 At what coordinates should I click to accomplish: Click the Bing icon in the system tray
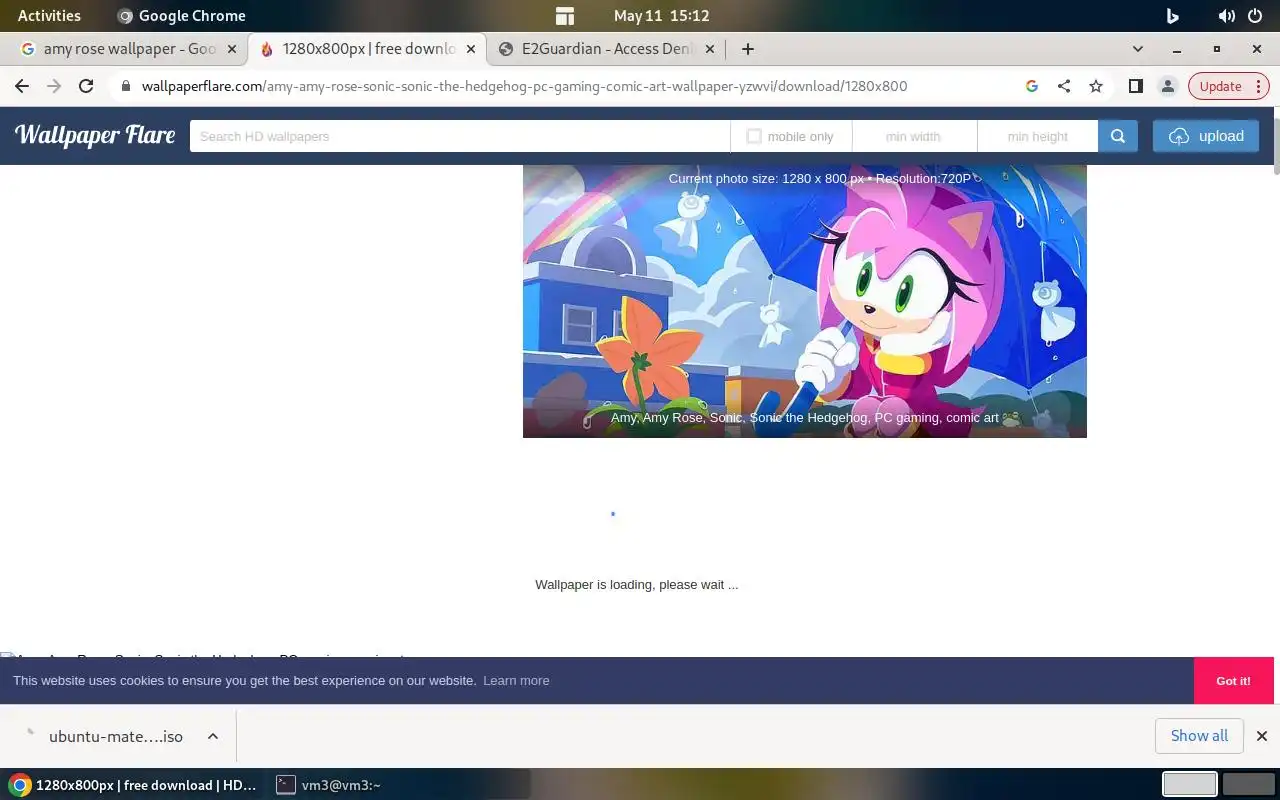[1173, 15]
